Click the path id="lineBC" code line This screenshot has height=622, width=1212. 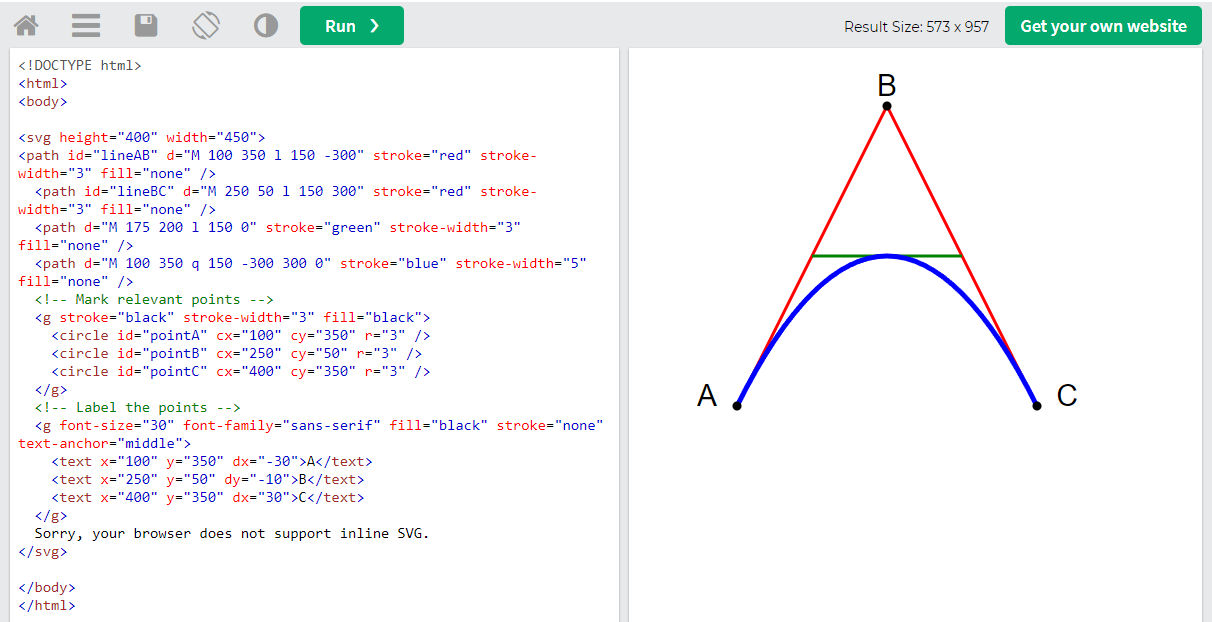click(277, 200)
